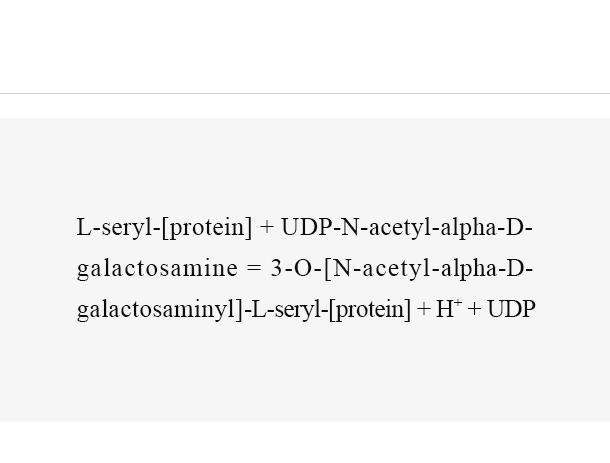Click the plus sign just before H+

424,310
